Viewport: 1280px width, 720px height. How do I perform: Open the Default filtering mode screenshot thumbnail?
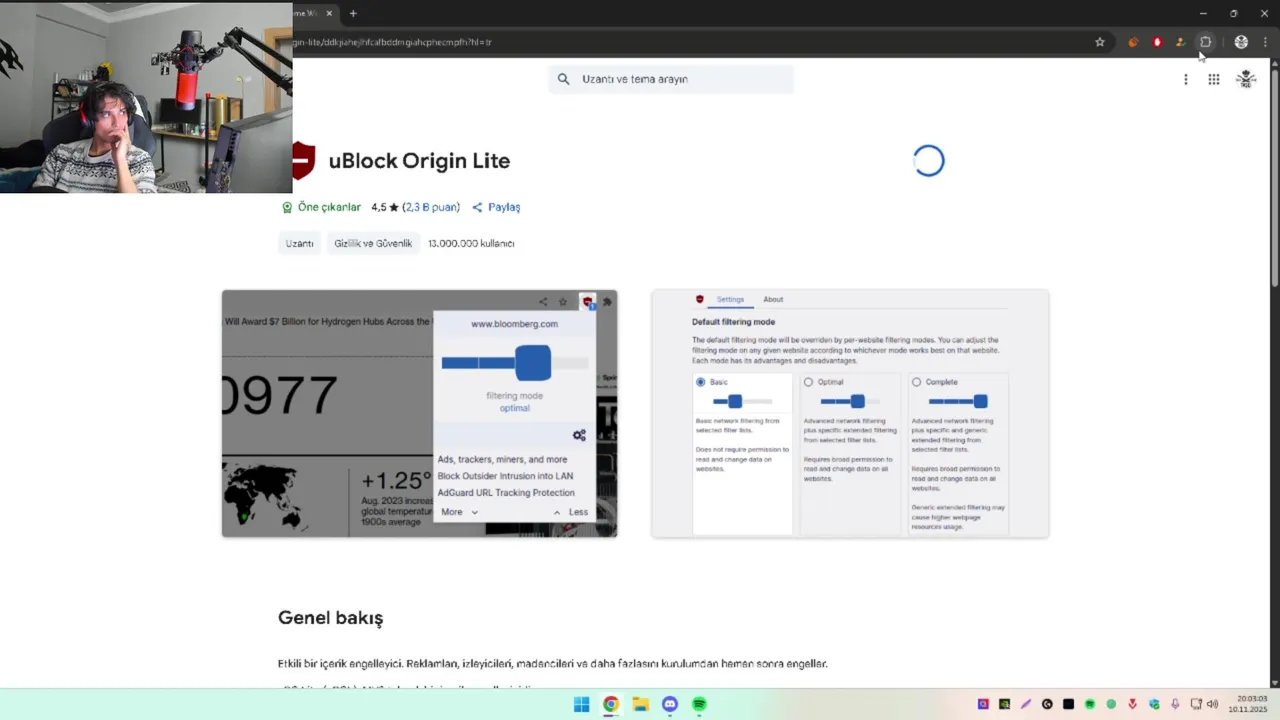(850, 413)
